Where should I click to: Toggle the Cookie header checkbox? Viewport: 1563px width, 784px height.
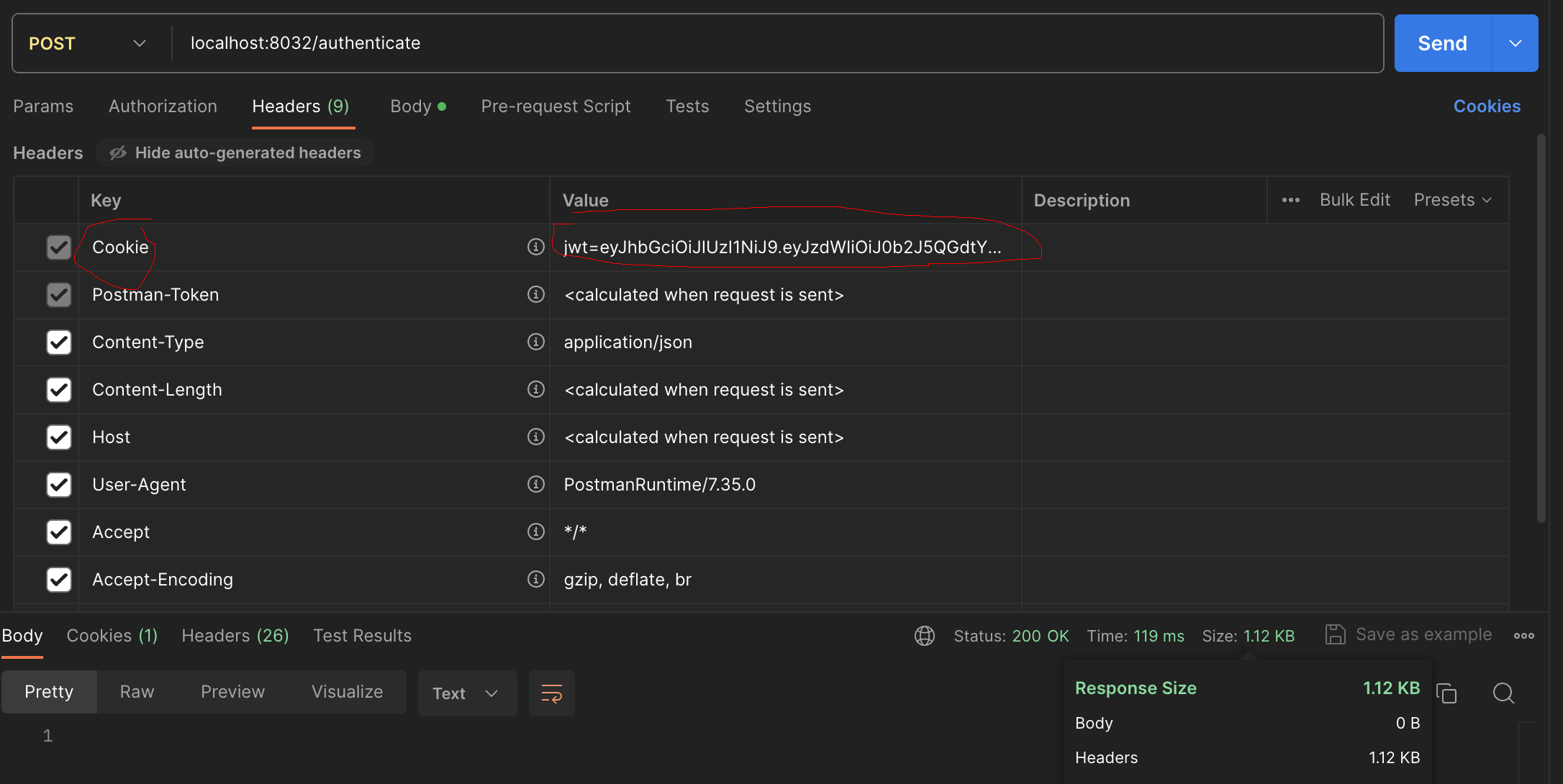click(x=59, y=247)
